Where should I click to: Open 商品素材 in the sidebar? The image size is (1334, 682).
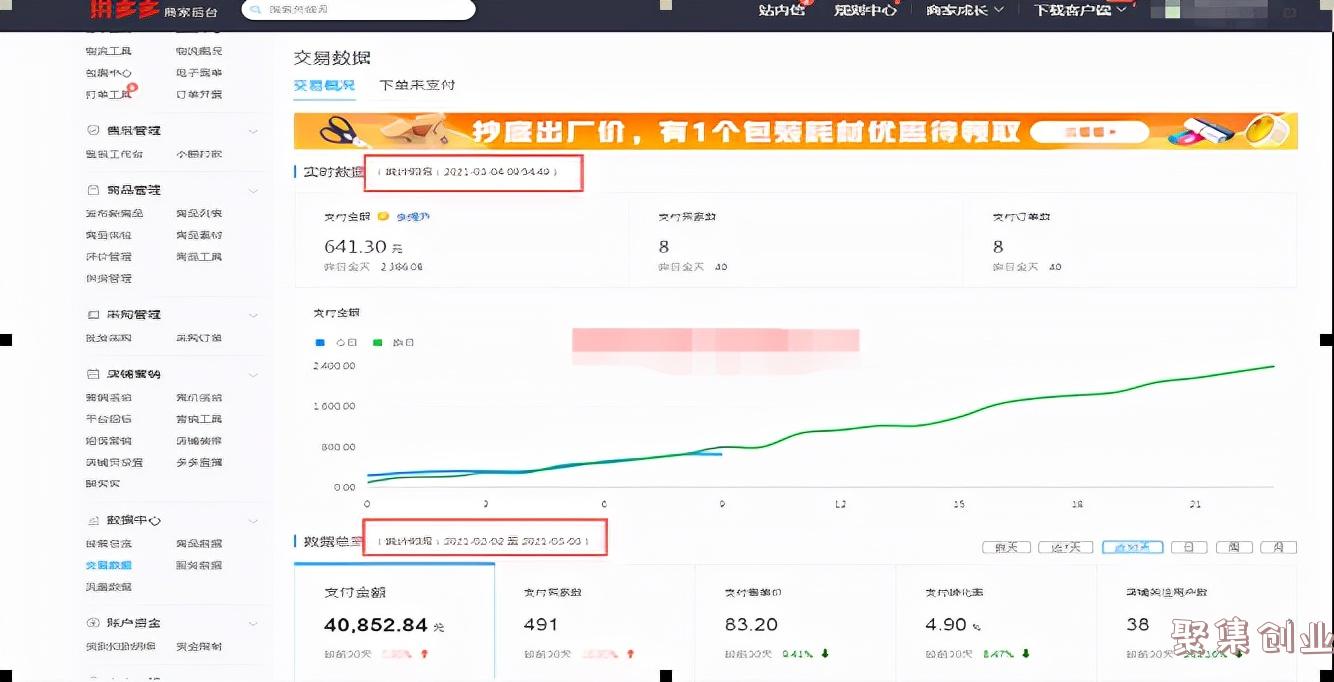tap(199, 235)
